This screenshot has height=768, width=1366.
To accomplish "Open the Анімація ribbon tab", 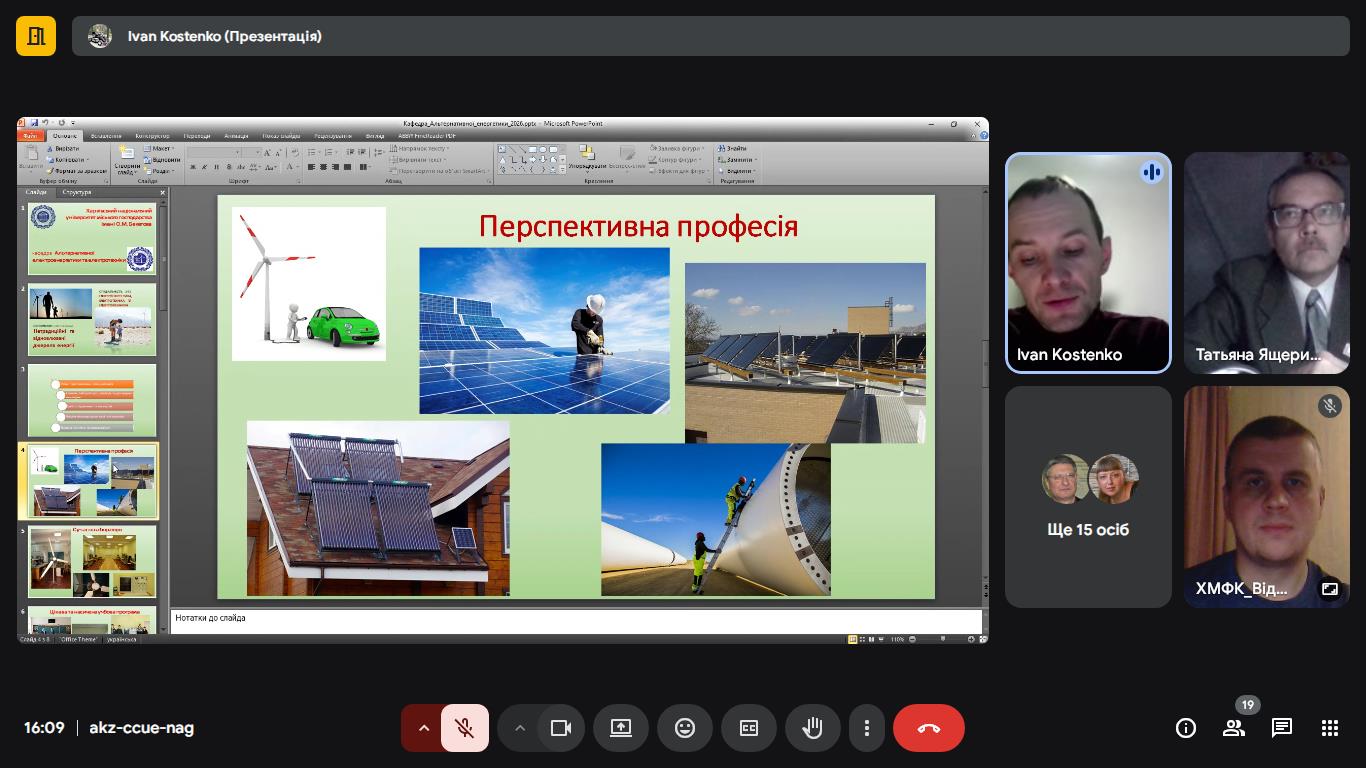I will point(237,136).
